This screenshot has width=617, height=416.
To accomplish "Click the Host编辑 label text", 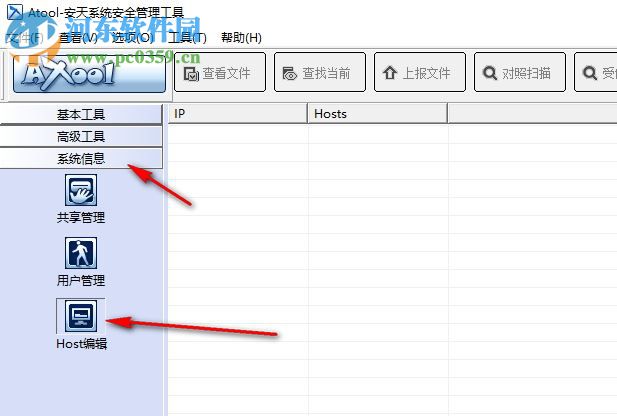I will 81,344.
